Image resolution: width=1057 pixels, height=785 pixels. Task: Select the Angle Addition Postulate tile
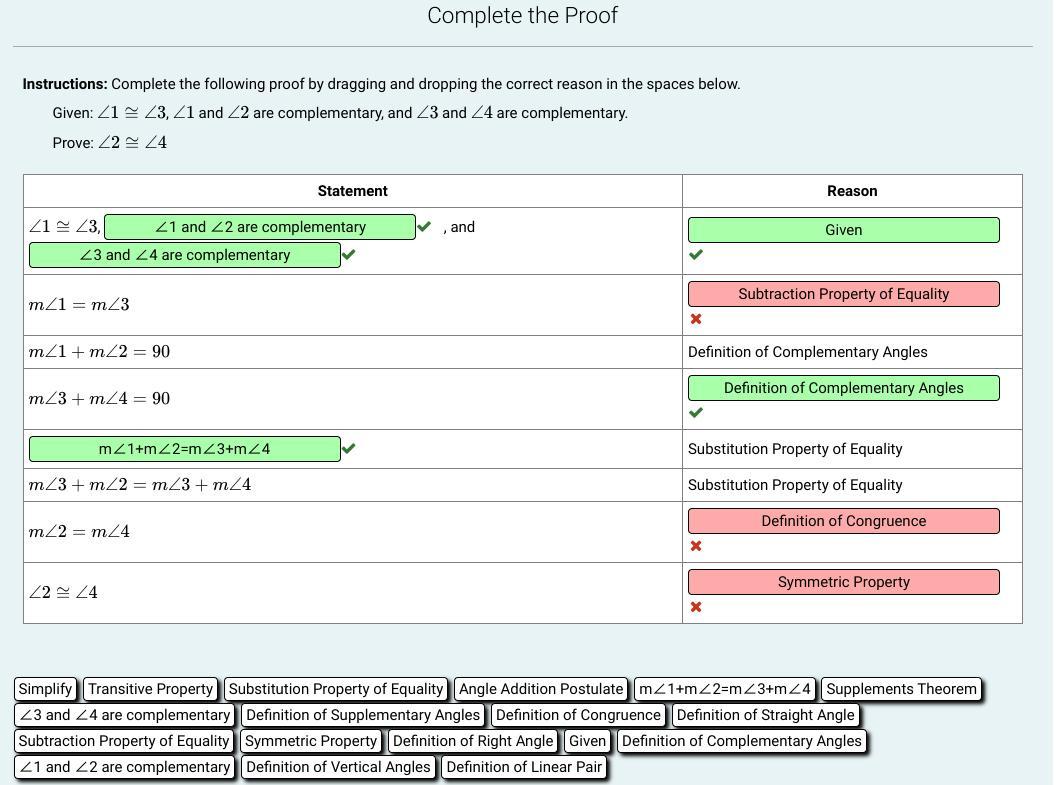[541, 689]
